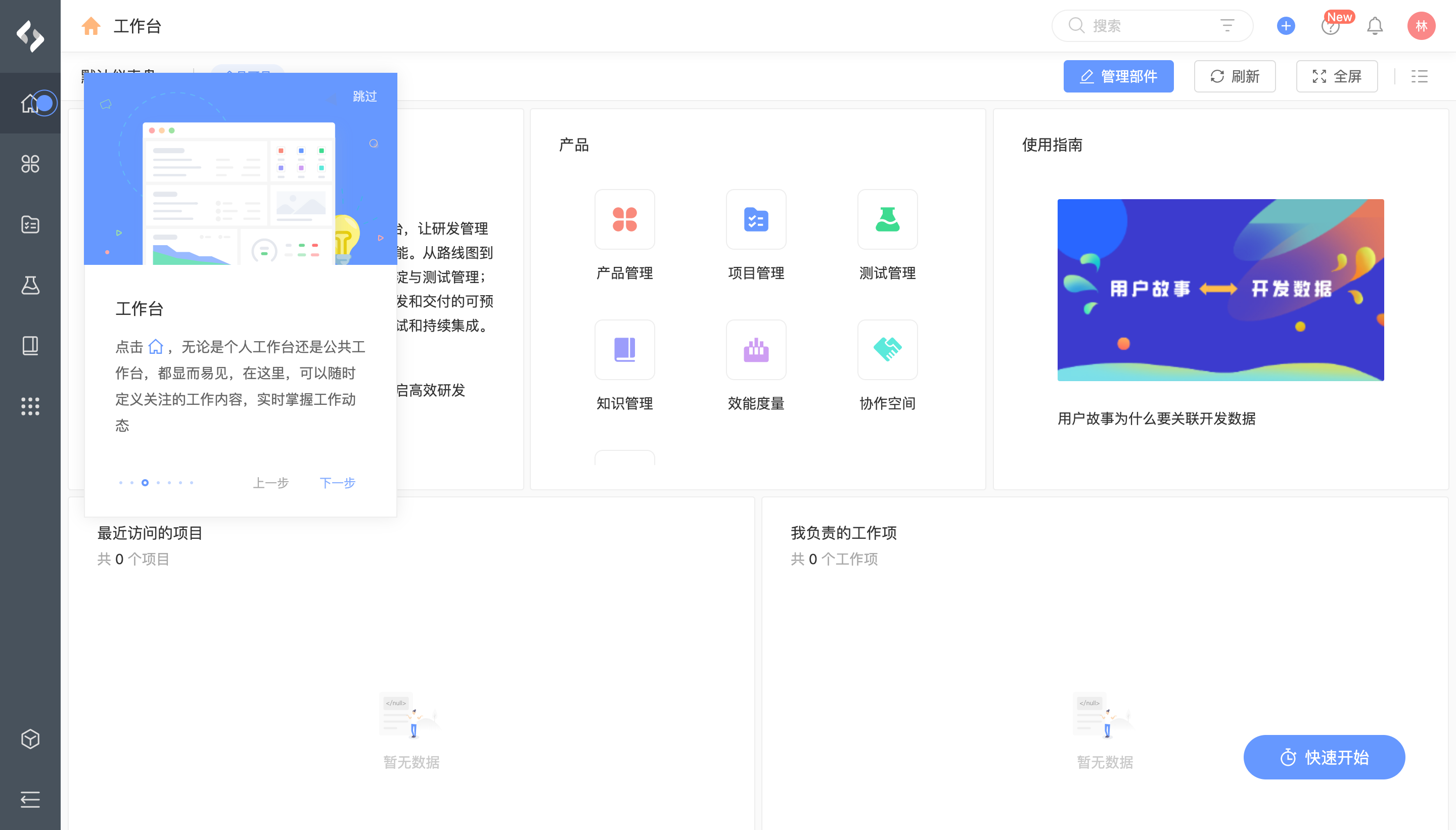Click 下一步 in the tour popup
The image size is (1456, 830).
point(337,483)
